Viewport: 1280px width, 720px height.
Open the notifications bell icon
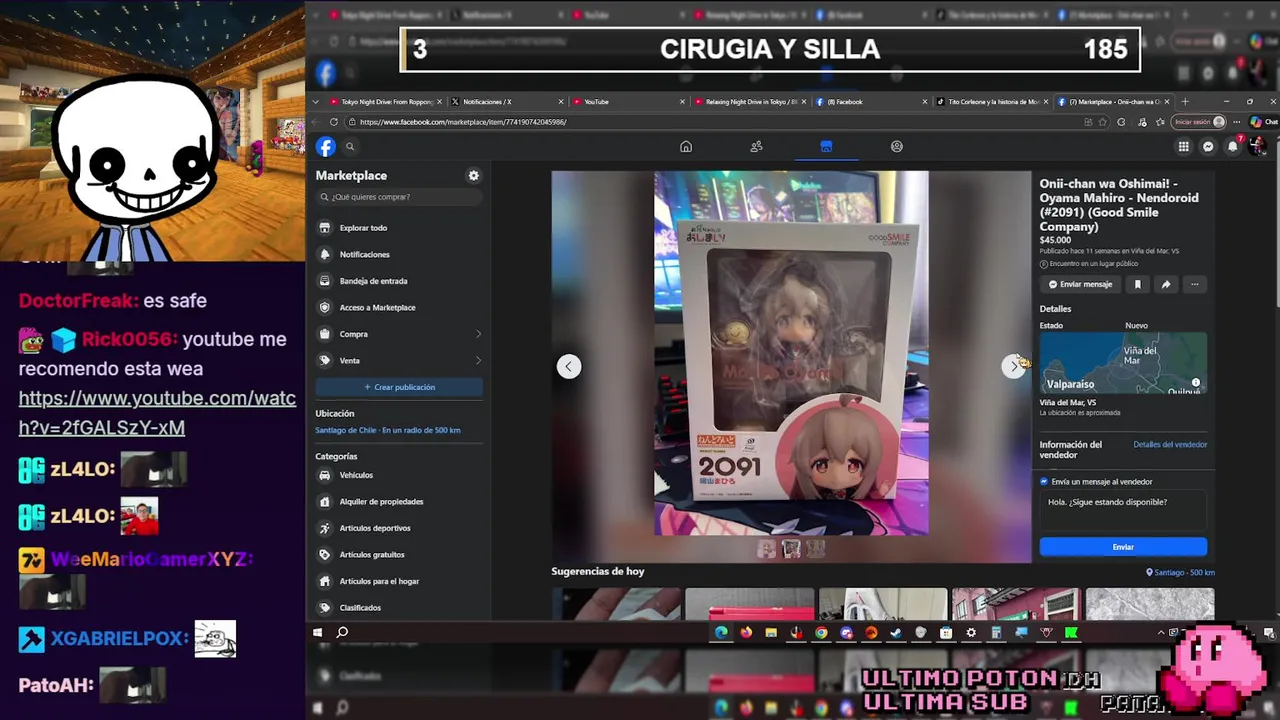(x=1233, y=147)
